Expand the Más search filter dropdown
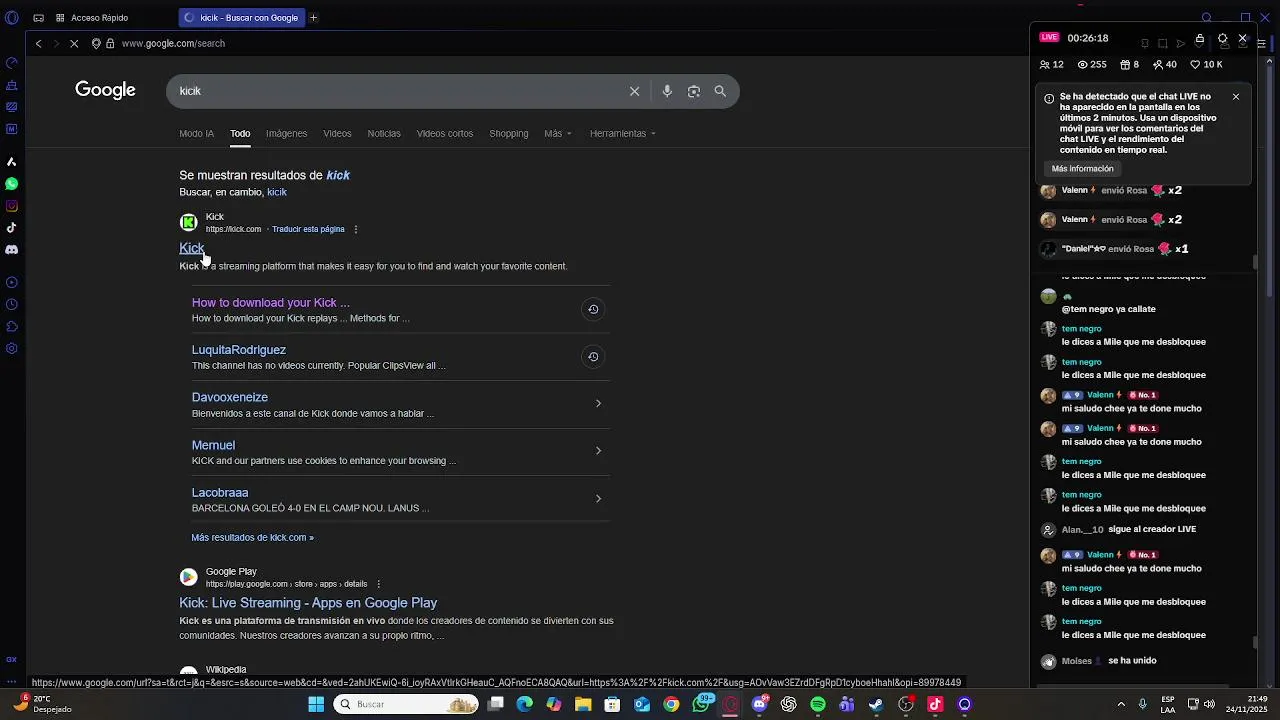Viewport: 1280px width, 720px height. [x=558, y=134]
